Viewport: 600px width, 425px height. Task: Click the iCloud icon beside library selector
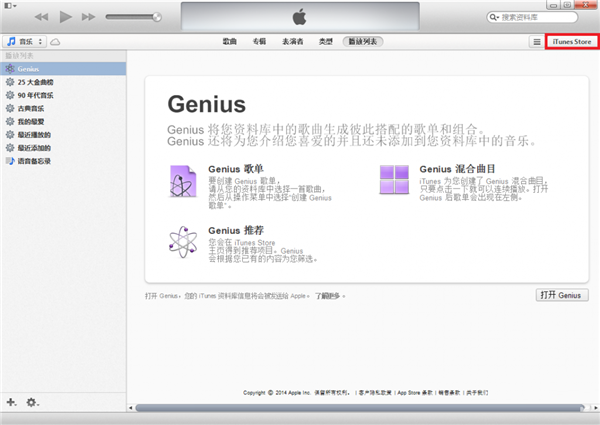tap(55, 42)
